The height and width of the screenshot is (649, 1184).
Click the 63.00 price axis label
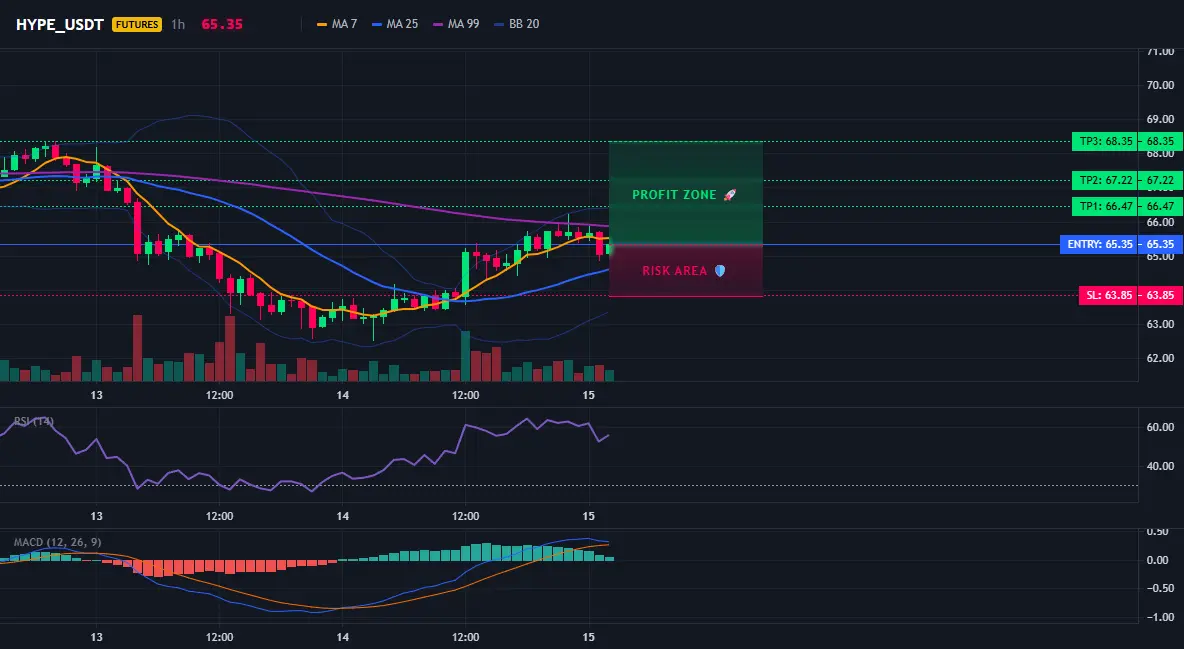[x=1160, y=324]
